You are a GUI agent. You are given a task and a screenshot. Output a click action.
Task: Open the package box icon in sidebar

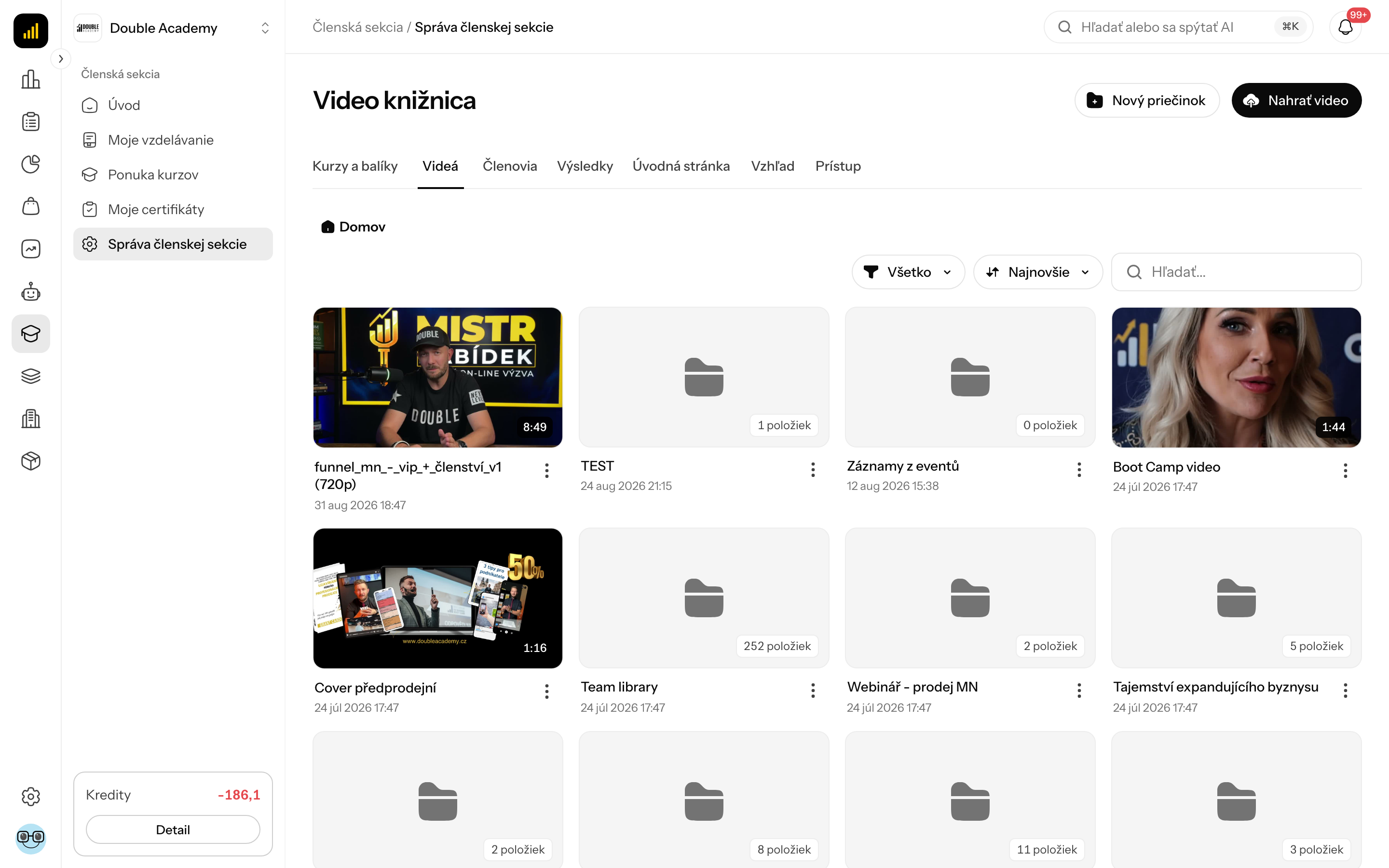click(x=30, y=461)
